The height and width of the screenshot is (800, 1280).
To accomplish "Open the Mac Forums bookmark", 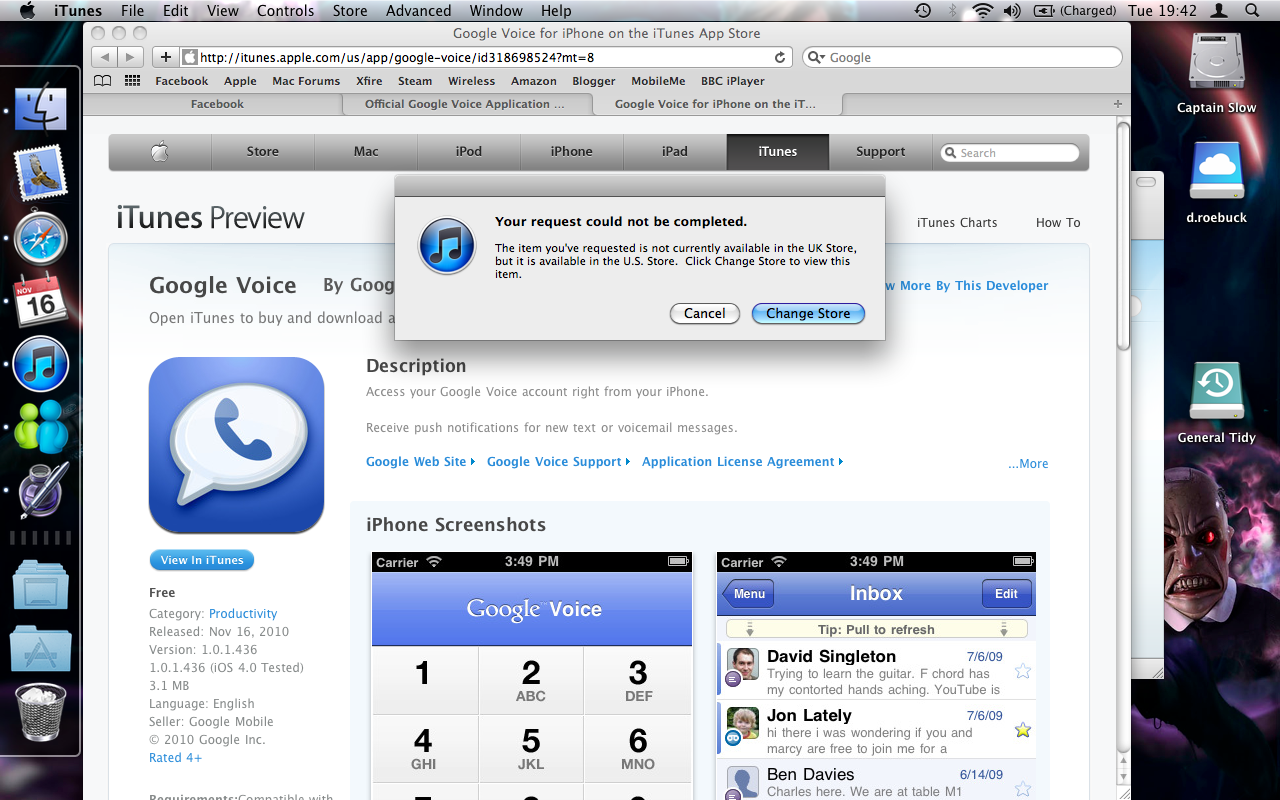I will [306, 81].
